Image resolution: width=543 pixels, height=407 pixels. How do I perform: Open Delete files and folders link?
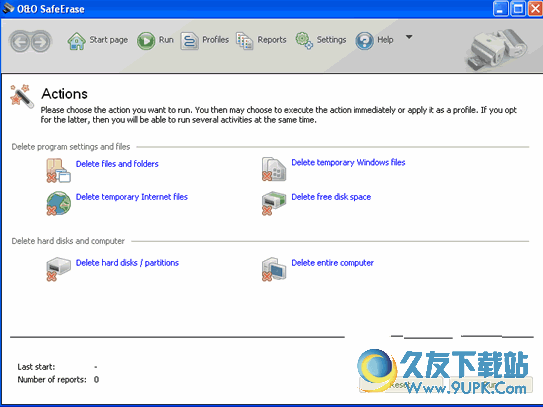(117, 163)
